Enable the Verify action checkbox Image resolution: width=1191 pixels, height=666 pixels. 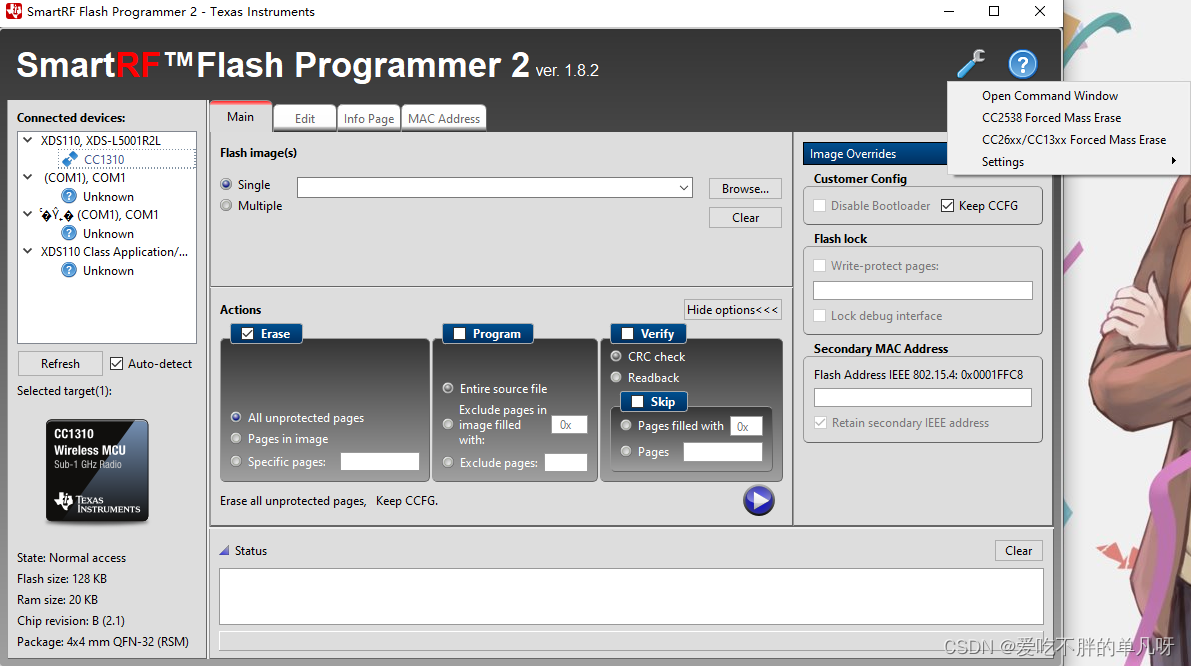click(627, 333)
